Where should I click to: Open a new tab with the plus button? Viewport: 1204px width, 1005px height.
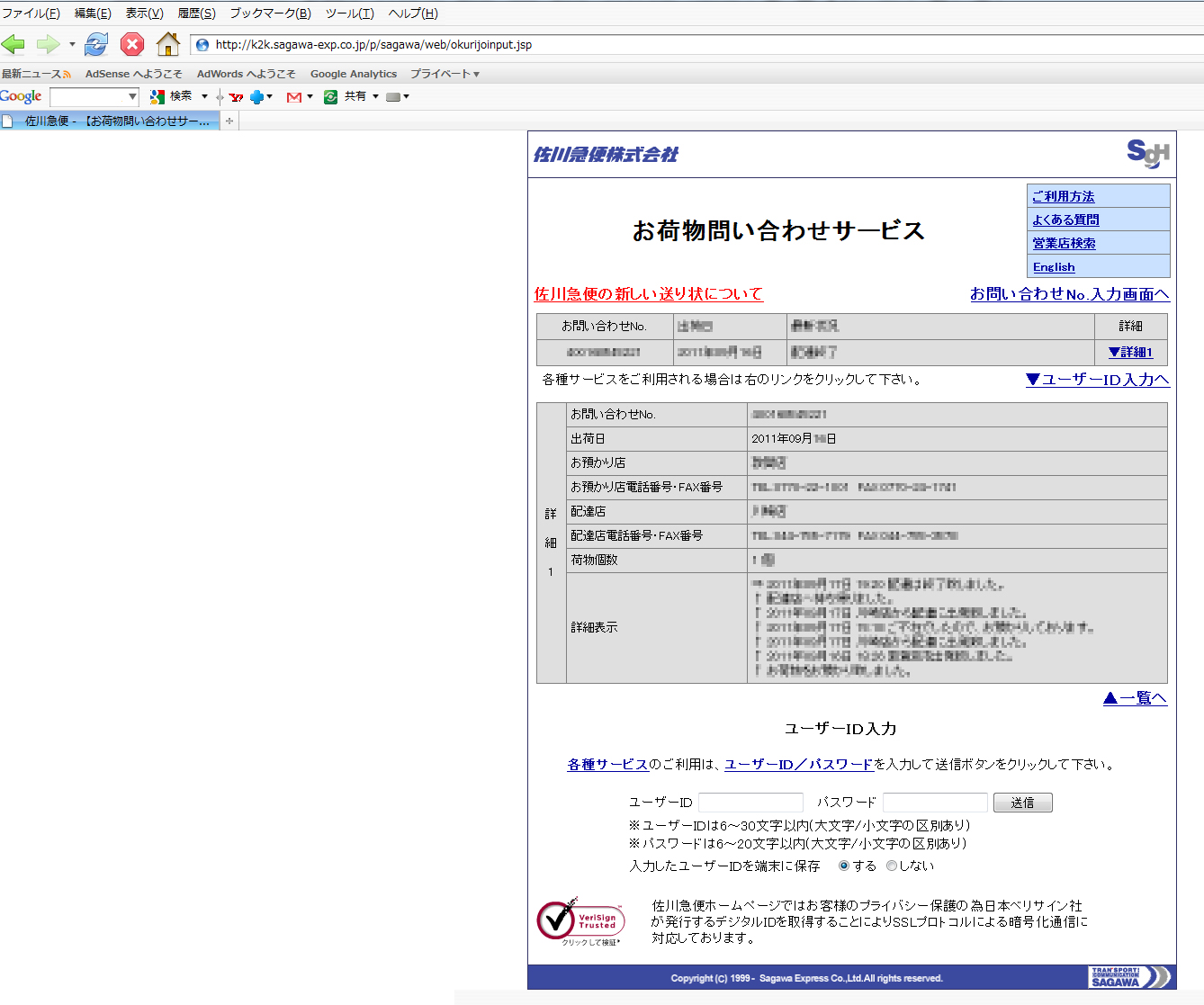[x=229, y=121]
